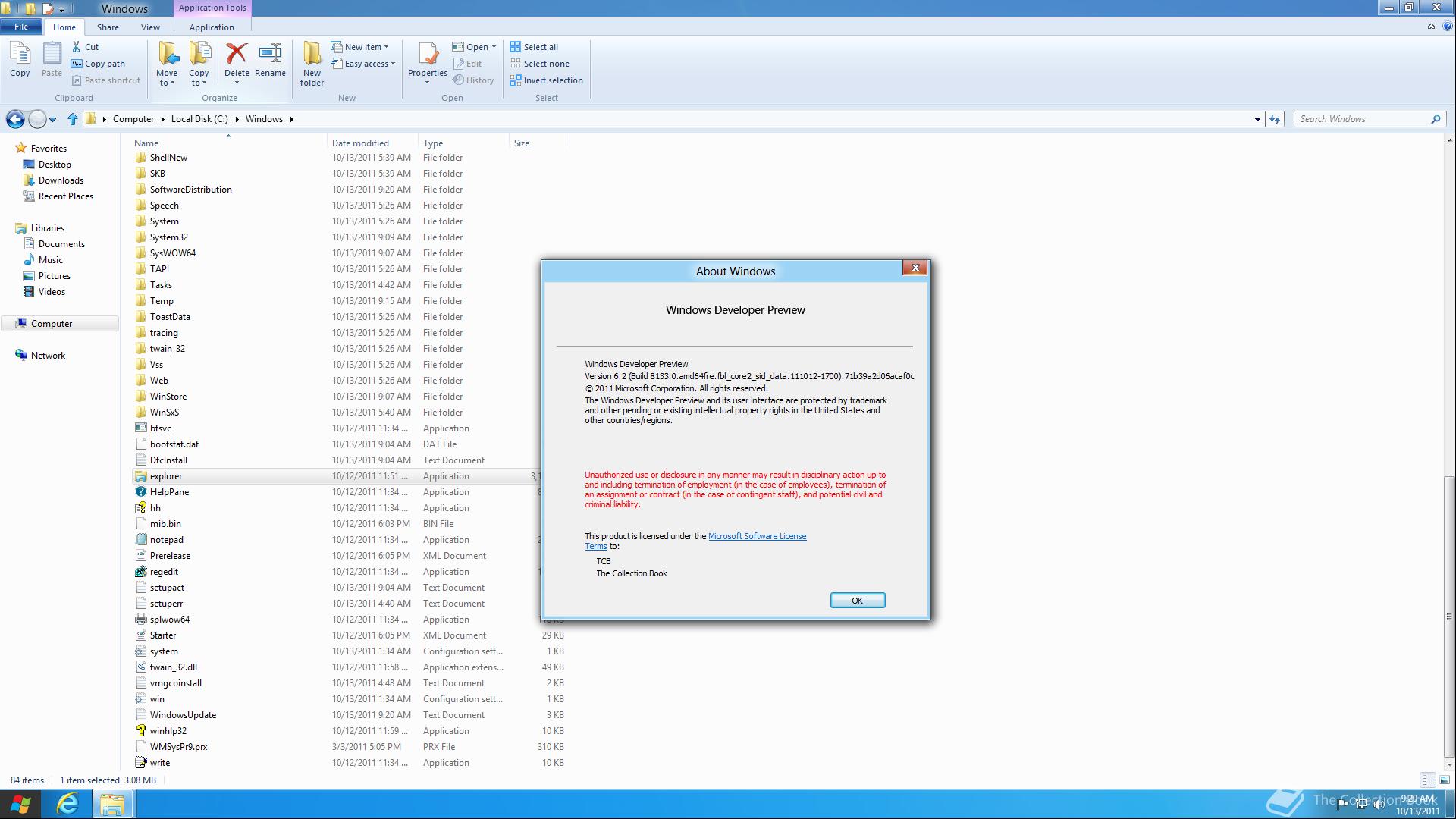Switch to Large icons view in the status bar

click(1444, 780)
